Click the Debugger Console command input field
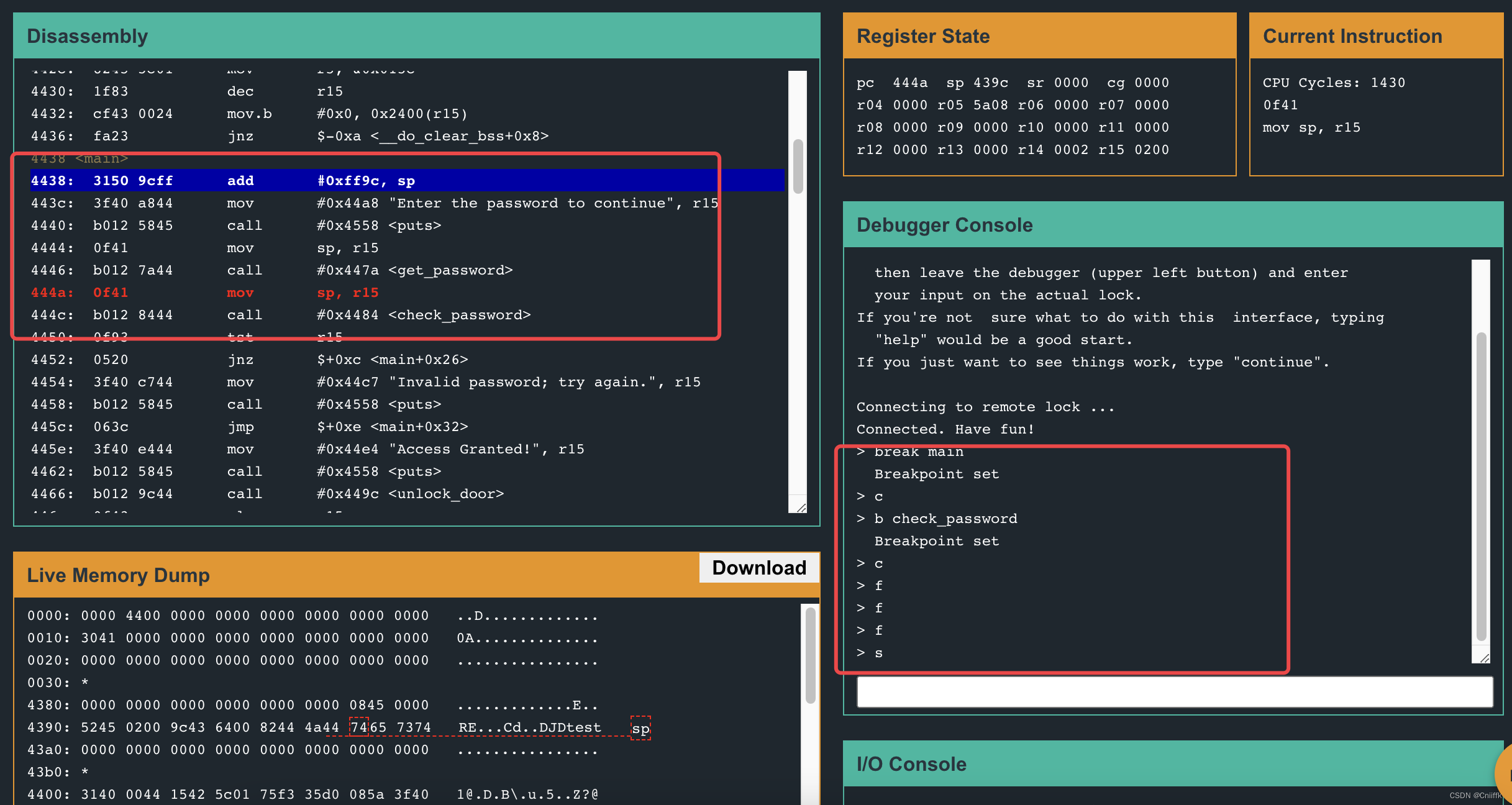This screenshot has height=805, width=1512. (x=1175, y=692)
